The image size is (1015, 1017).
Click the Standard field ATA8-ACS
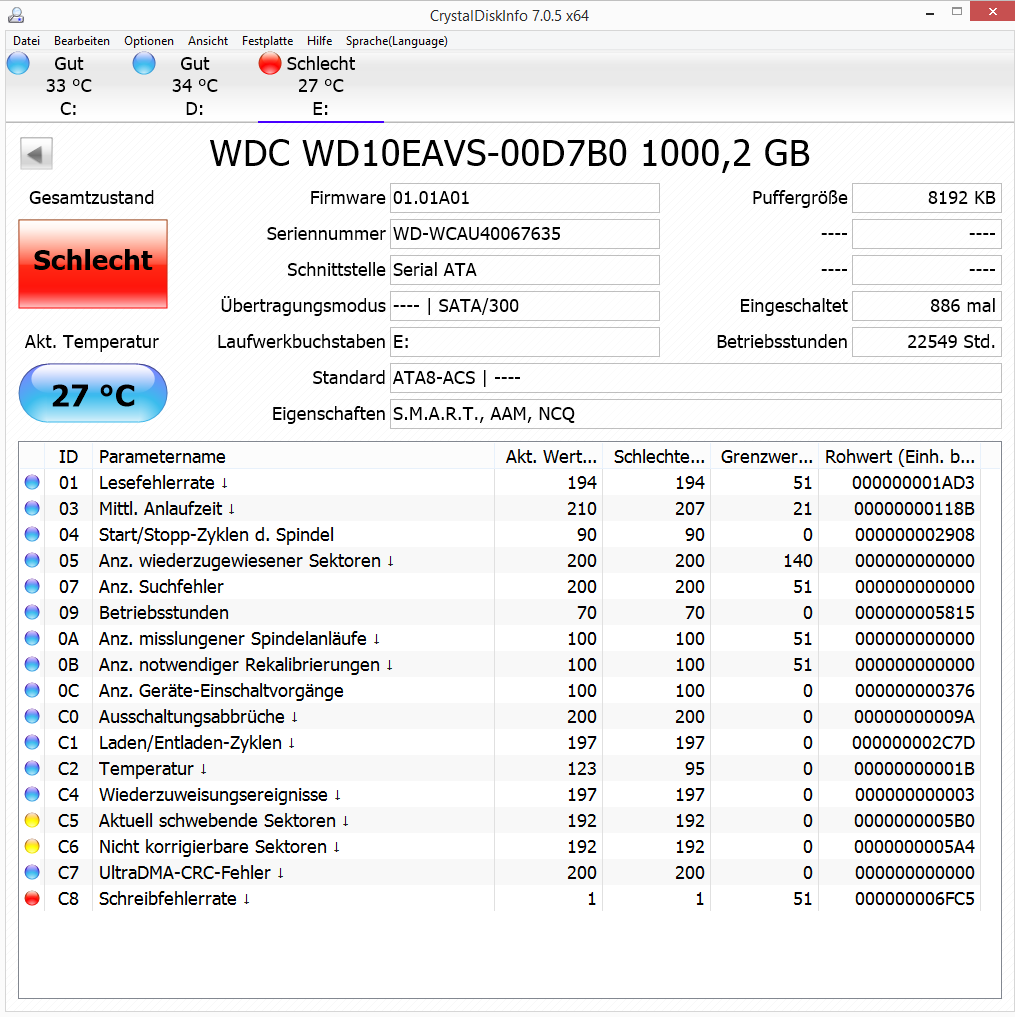pyautogui.click(x=695, y=378)
